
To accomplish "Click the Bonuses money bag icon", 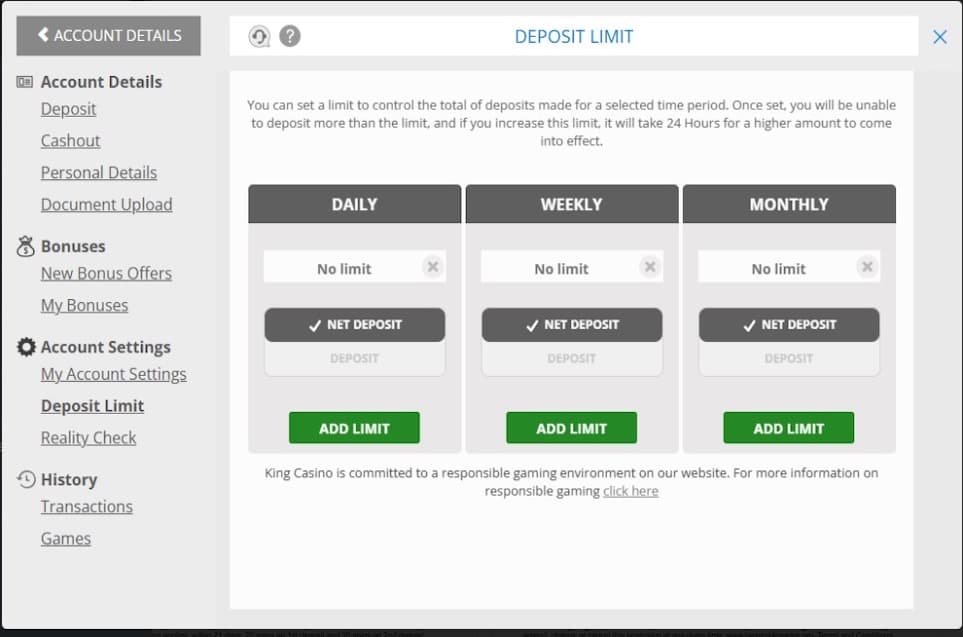I will [25, 246].
